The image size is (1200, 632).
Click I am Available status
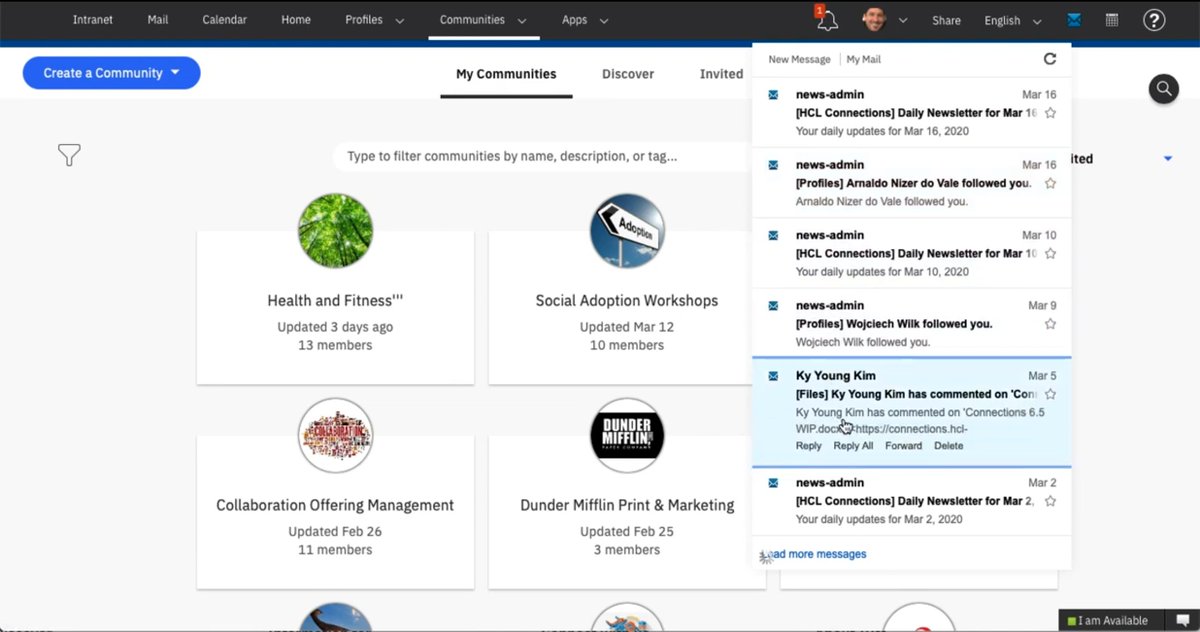coord(1111,621)
